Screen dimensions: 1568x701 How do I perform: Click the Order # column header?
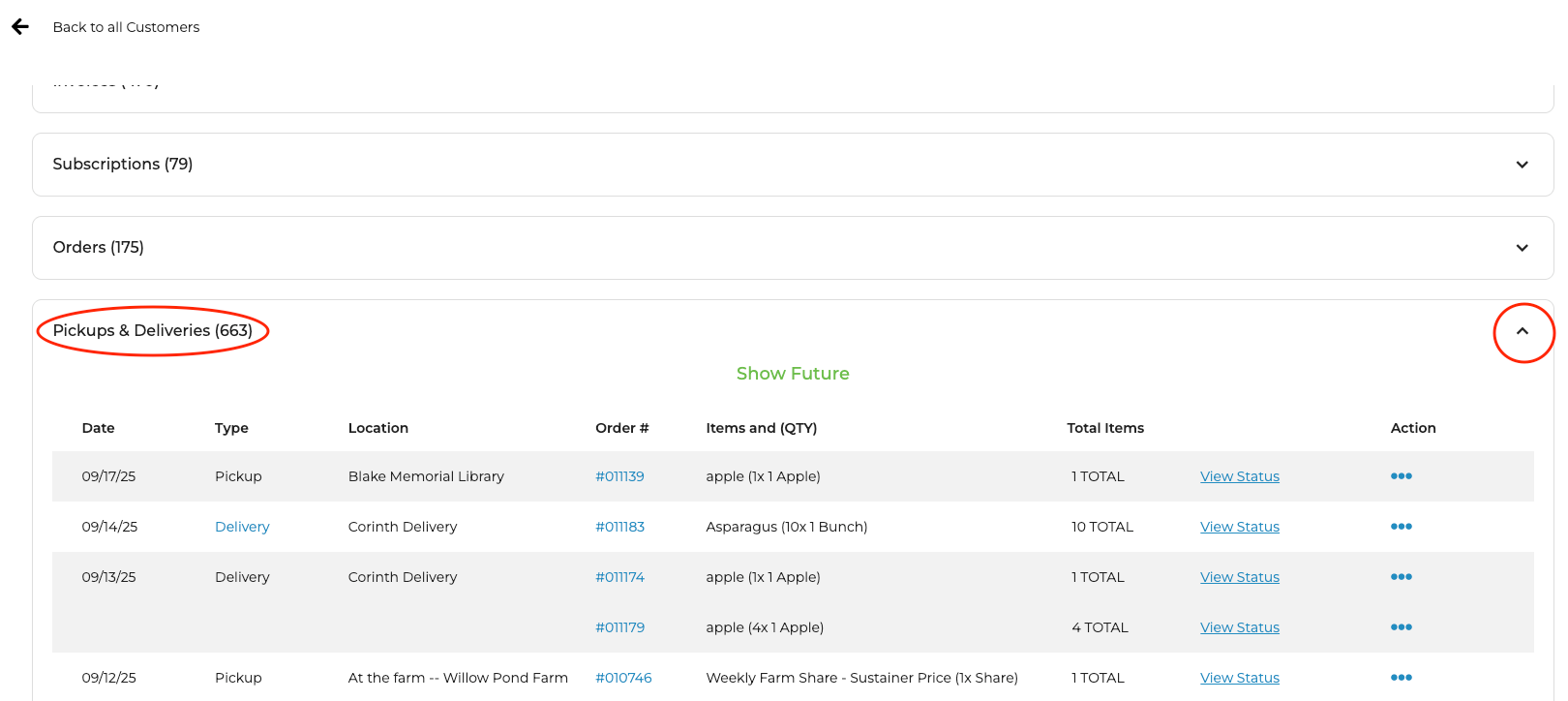[x=622, y=428]
